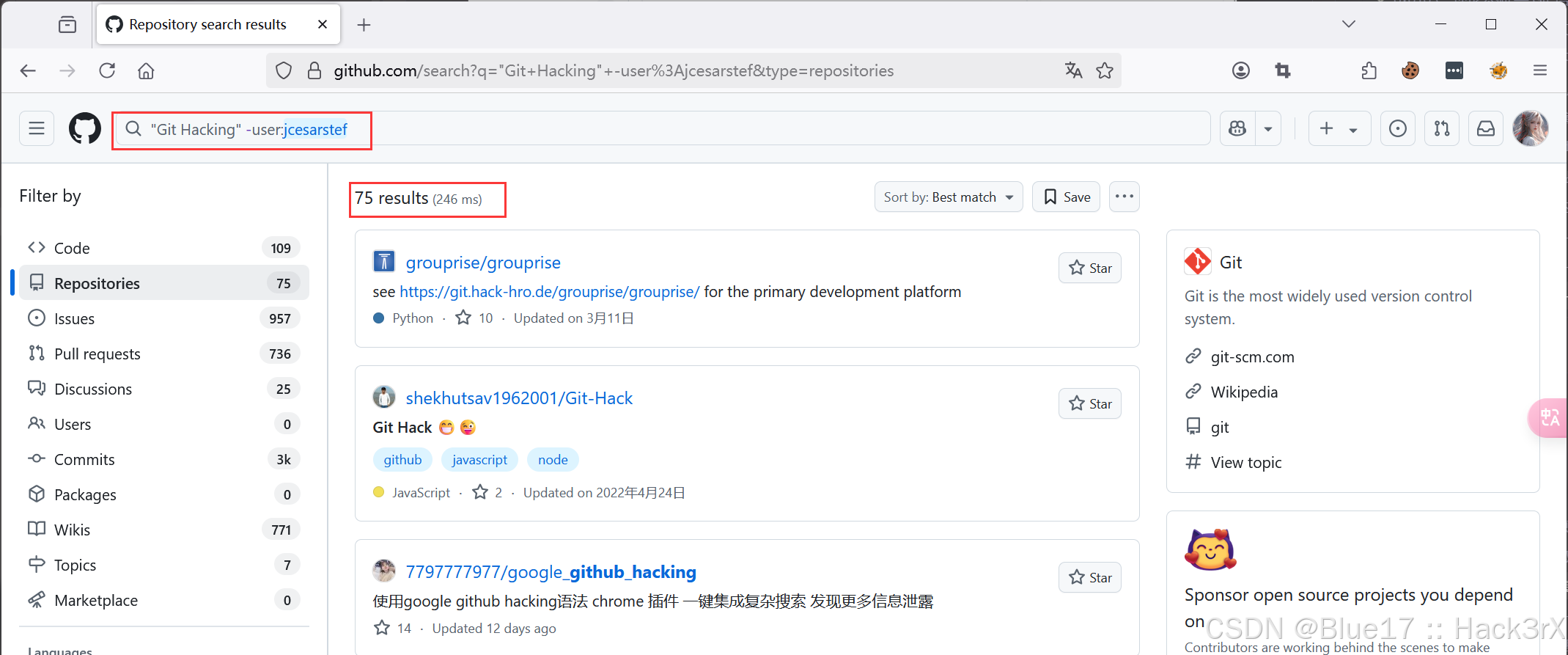This screenshot has width=1568, height=655.
Task: Filter by Packages results
Action: [x=164, y=494]
